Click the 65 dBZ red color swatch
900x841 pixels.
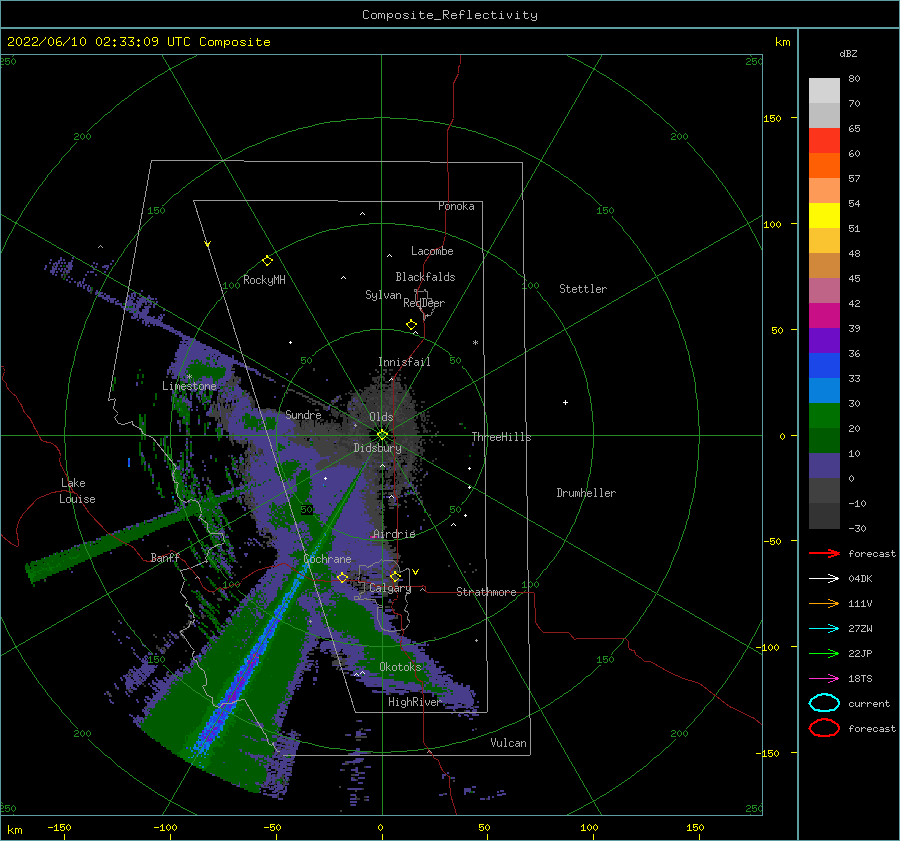(824, 140)
